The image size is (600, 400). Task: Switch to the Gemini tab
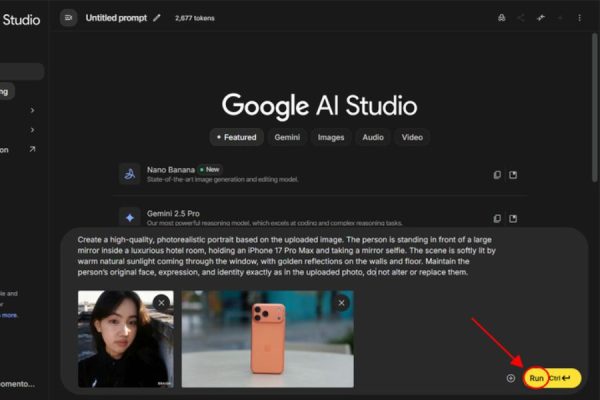(x=287, y=137)
